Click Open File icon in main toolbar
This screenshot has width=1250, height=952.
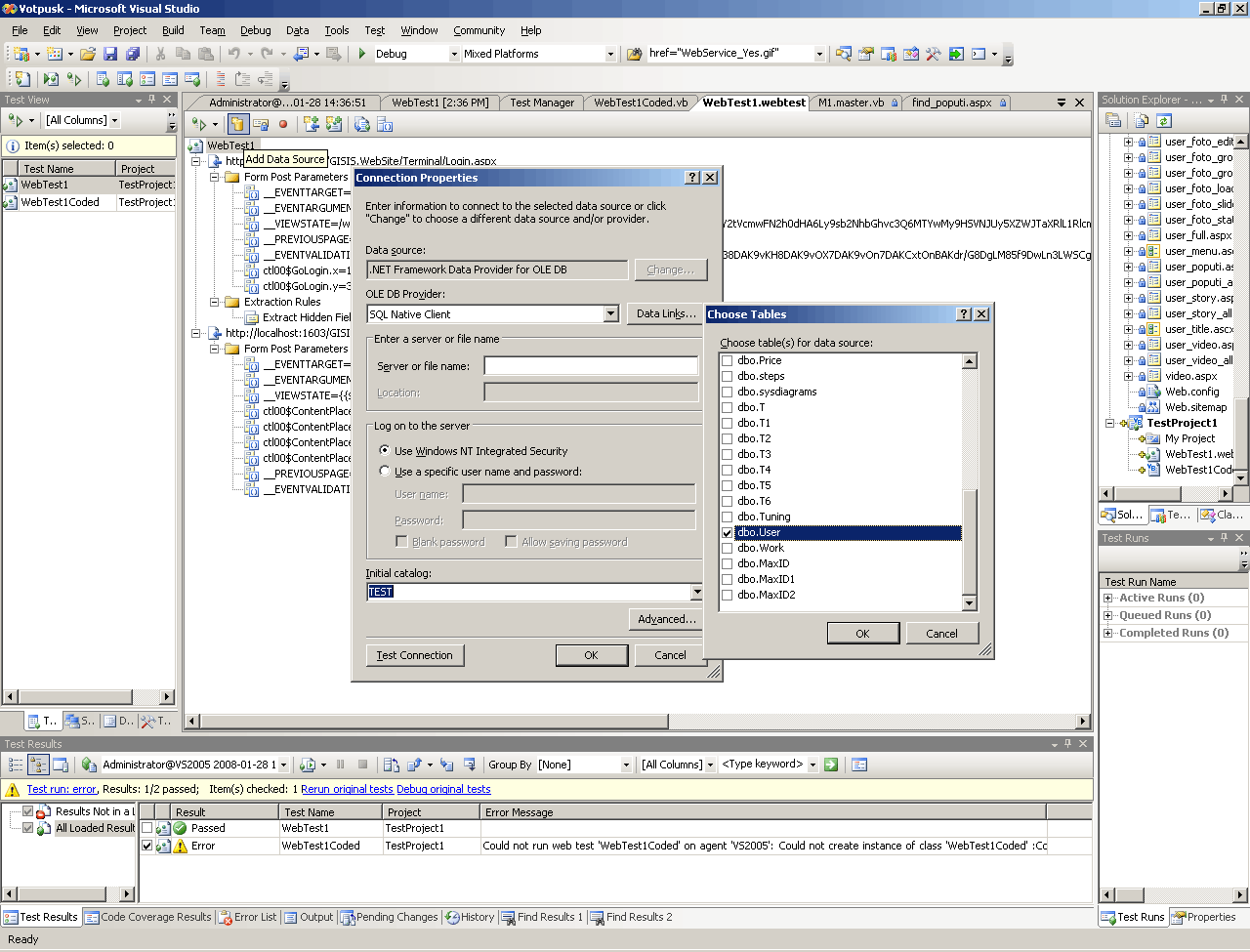(88, 54)
